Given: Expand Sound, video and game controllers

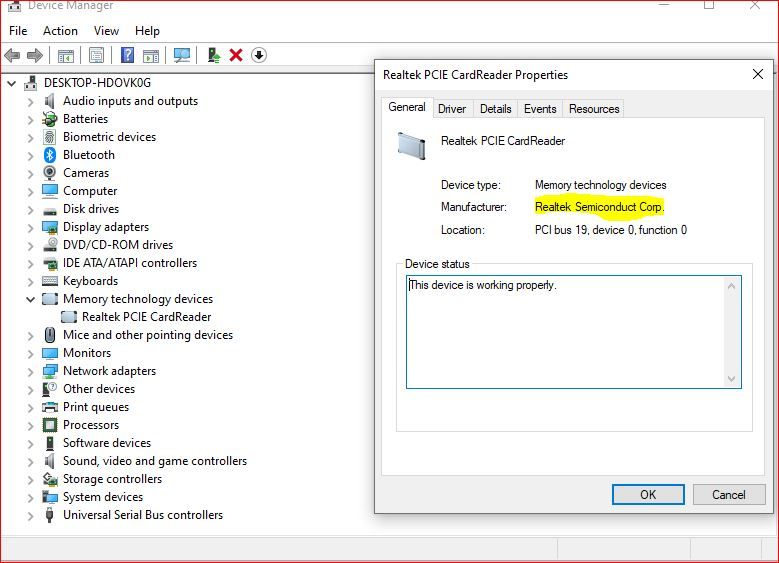Looking at the screenshot, I should (31, 462).
